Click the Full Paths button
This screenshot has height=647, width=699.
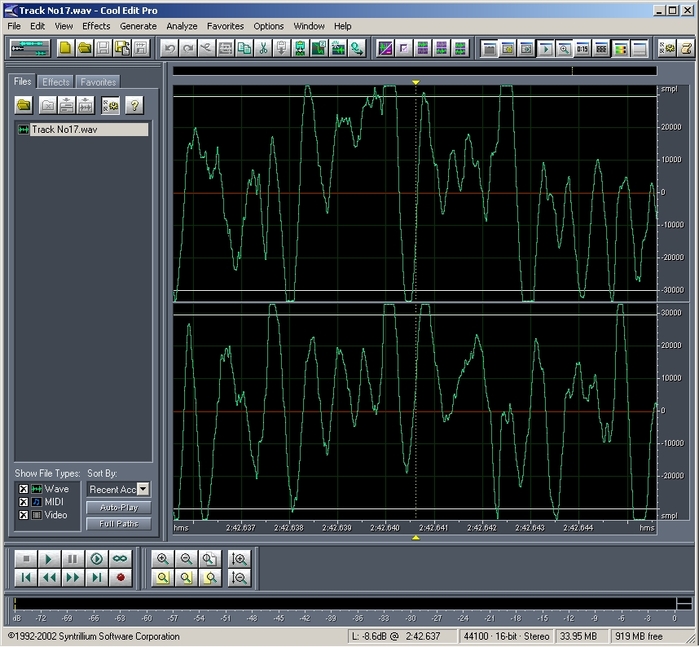click(x=119, y=523)
